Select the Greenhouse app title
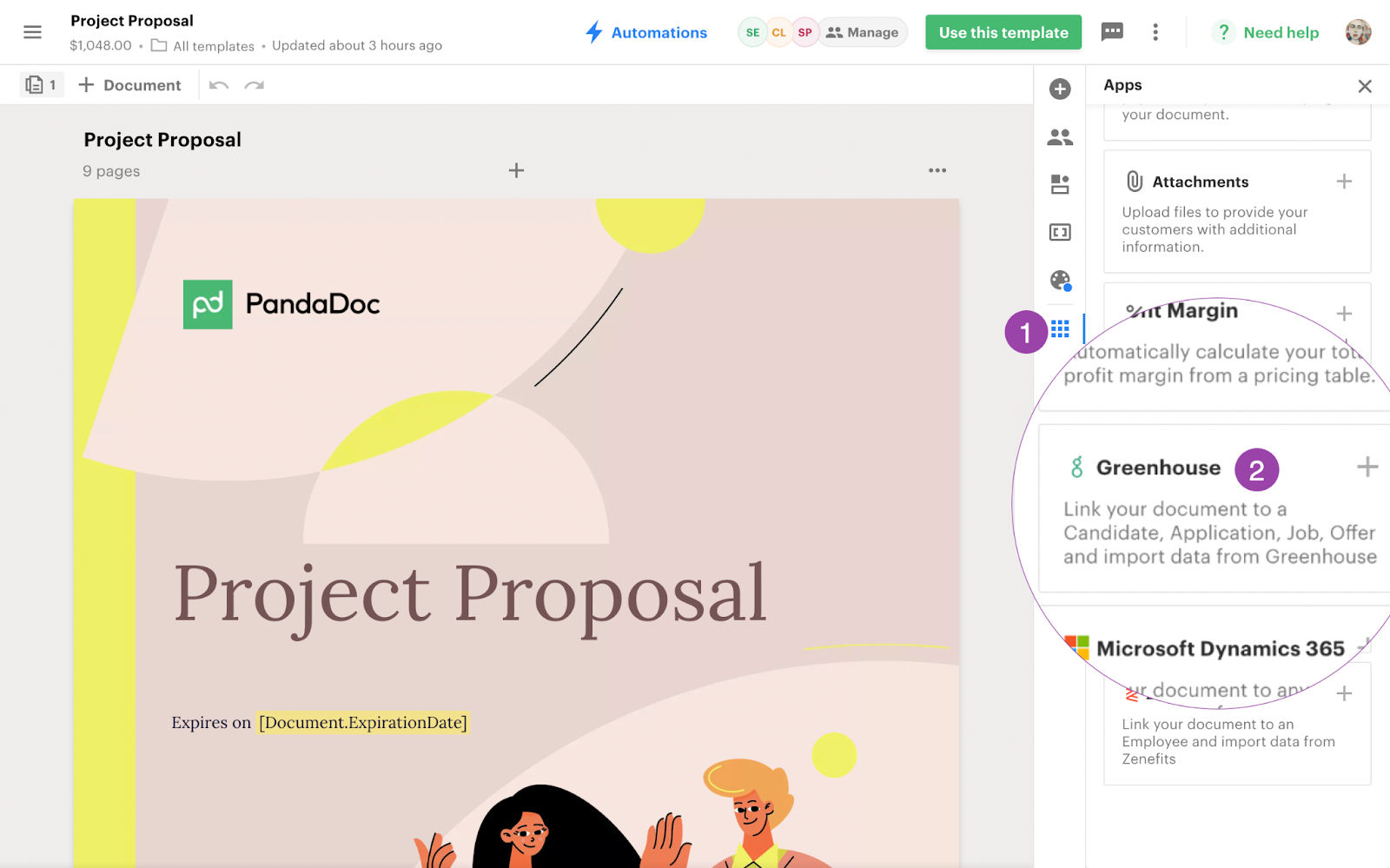Image resolution: width=1390 pixels, height=868 pixels. tap(1158, 467)
